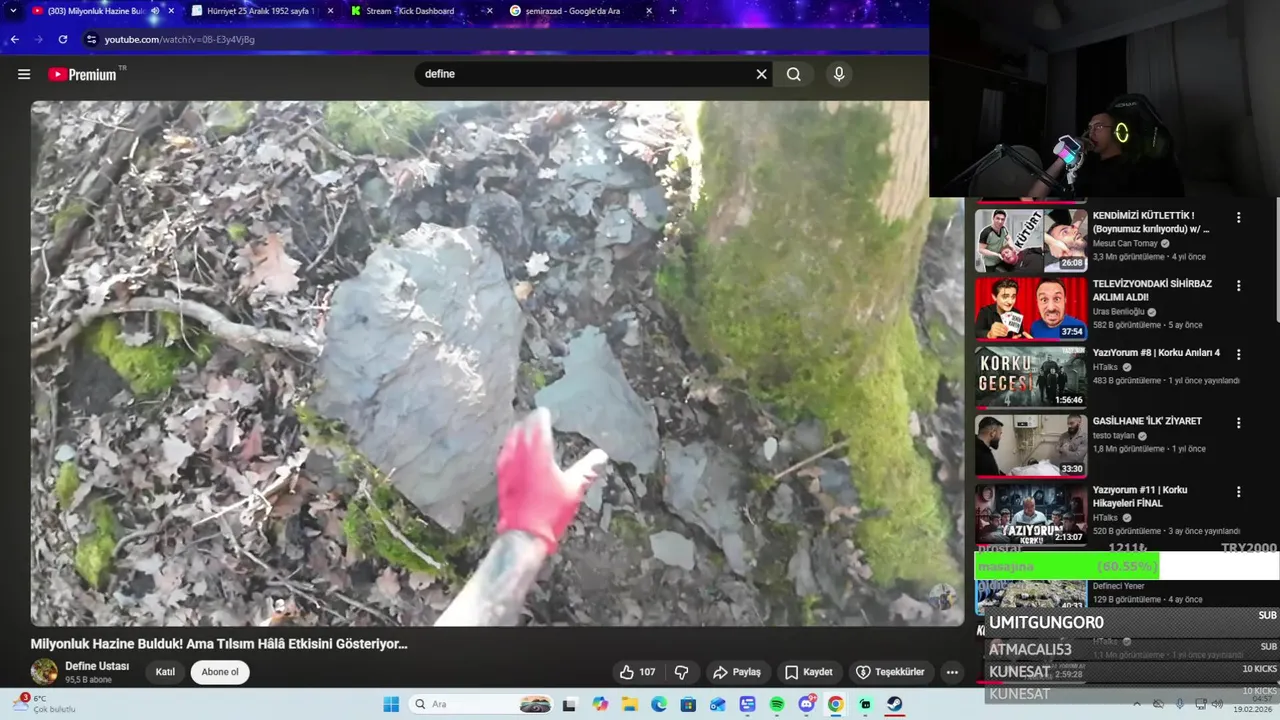Open Spotify from the taskbar
This screenshot has height=720, width=1280.
(777, 704)
